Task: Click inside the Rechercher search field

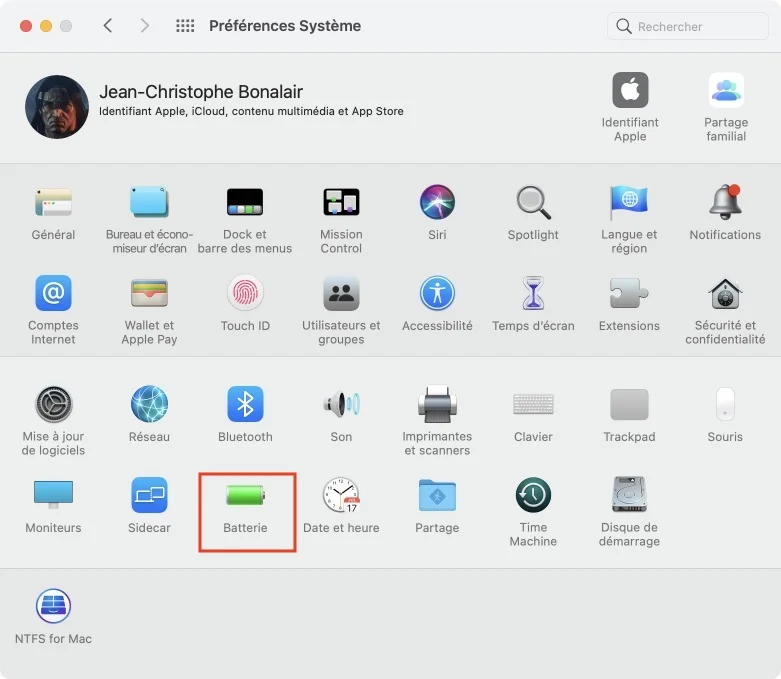Action: pos(687,26)
